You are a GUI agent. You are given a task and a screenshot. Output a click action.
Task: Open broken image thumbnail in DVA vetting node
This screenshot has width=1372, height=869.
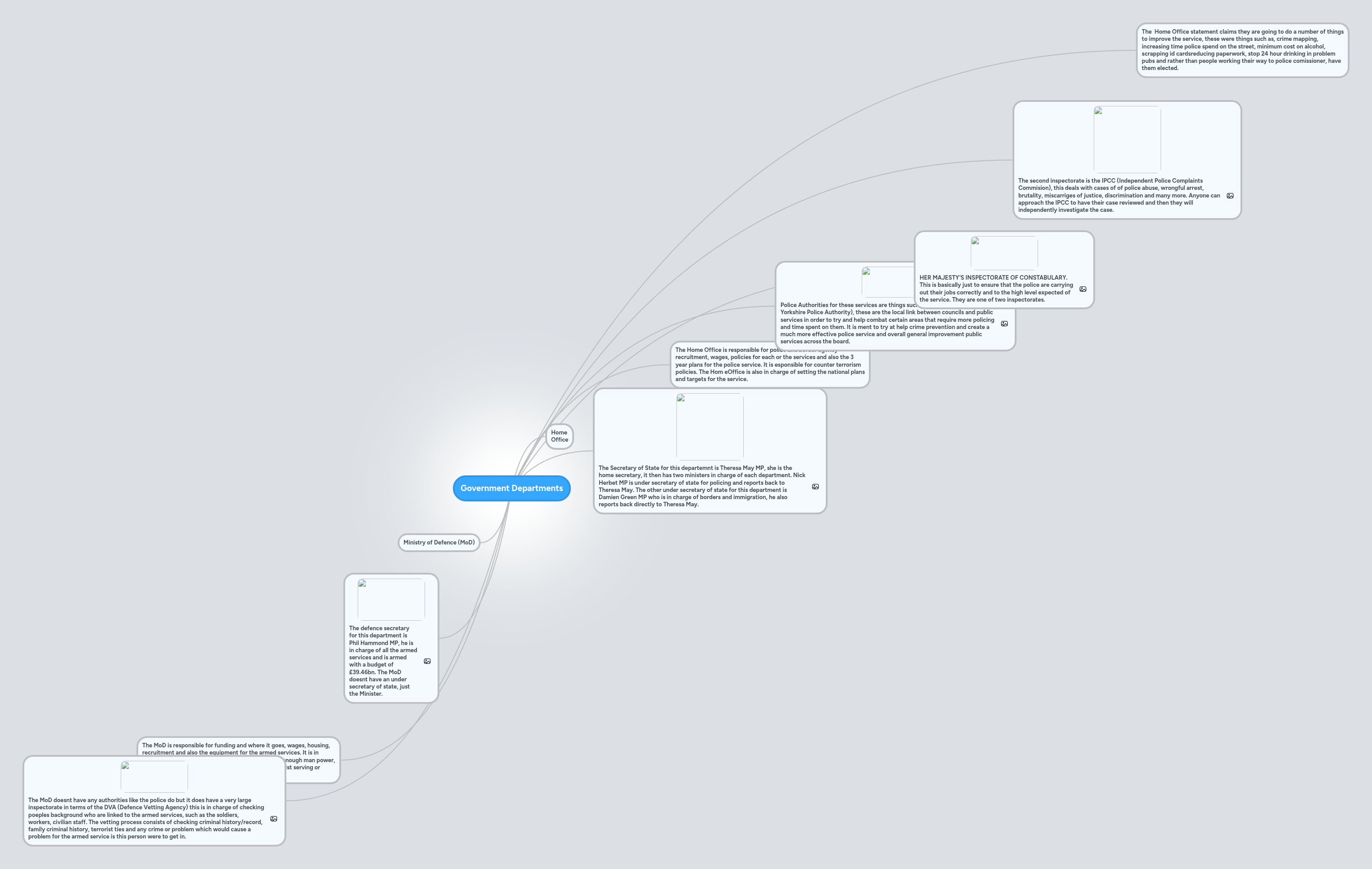click(154, 777)
